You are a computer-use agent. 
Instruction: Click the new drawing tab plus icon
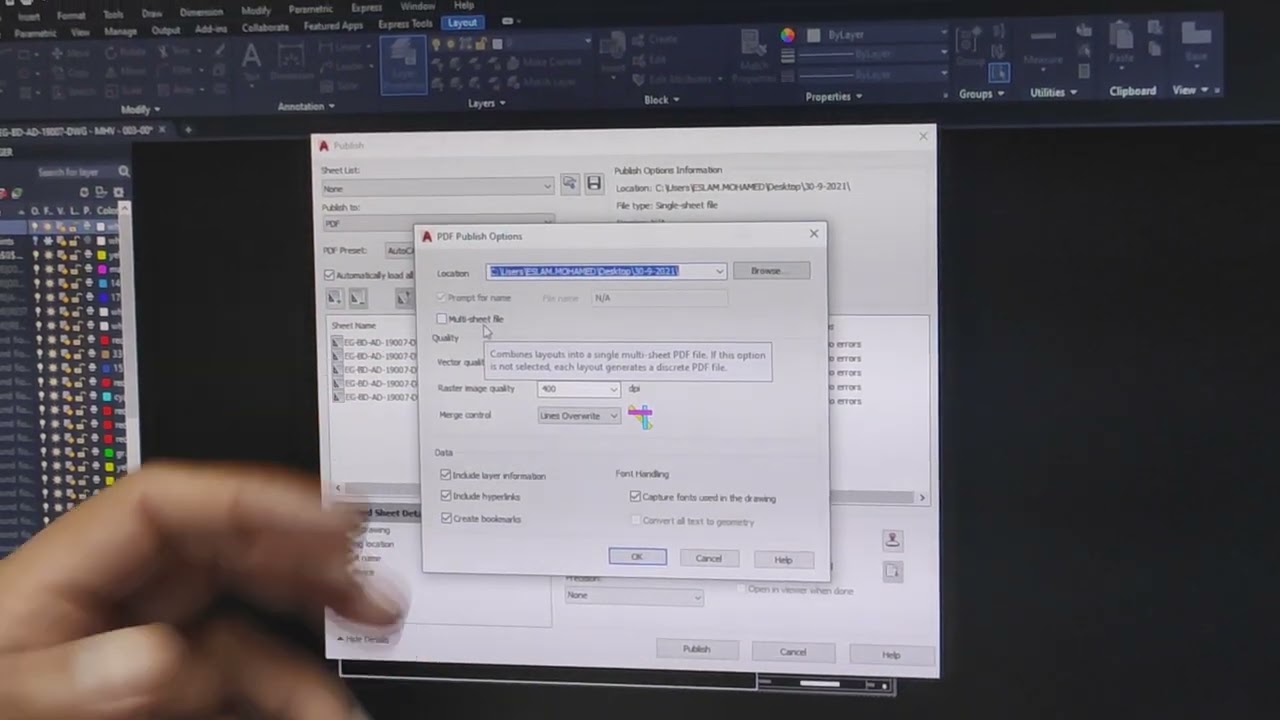click(x=187, y=129)
